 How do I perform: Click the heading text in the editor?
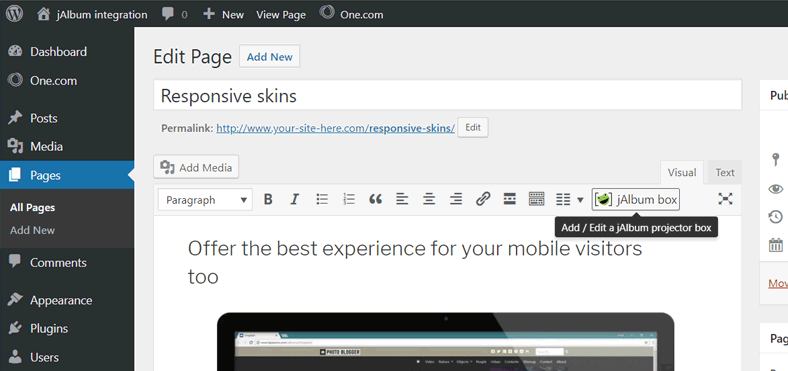415,262
